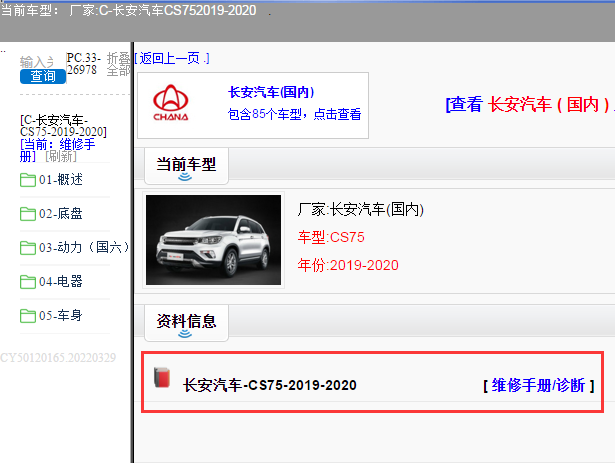The width and height of the screenshot is (615, 463).
Task: Open the 01-概述 folder icon
Action: (28, 180)
